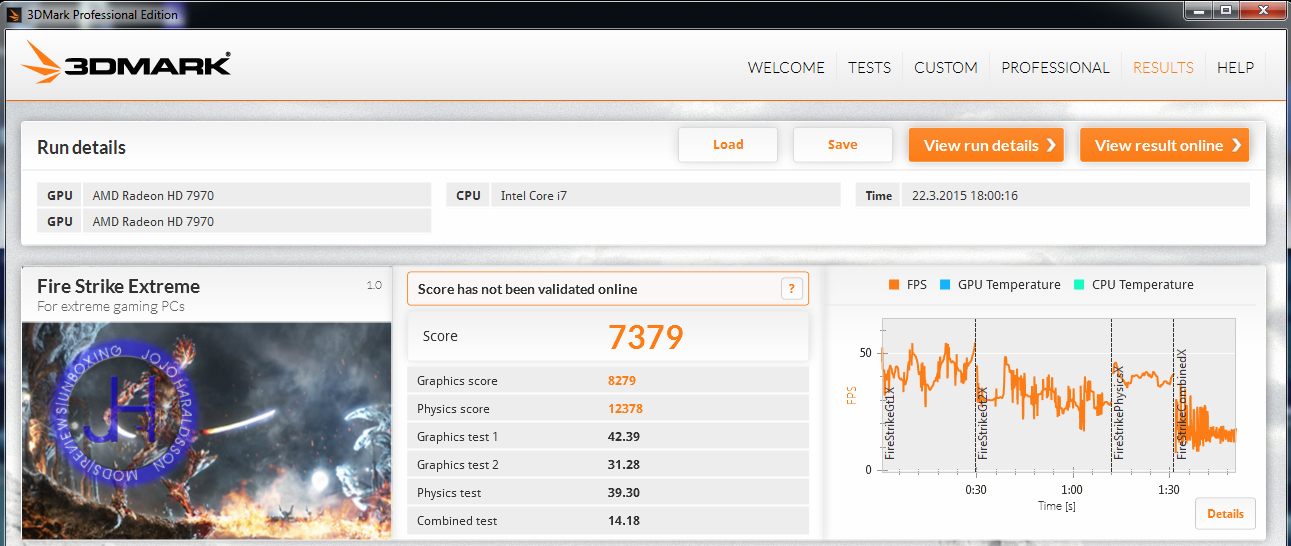Click the 3DMark logo in header

tap(127, 65)
